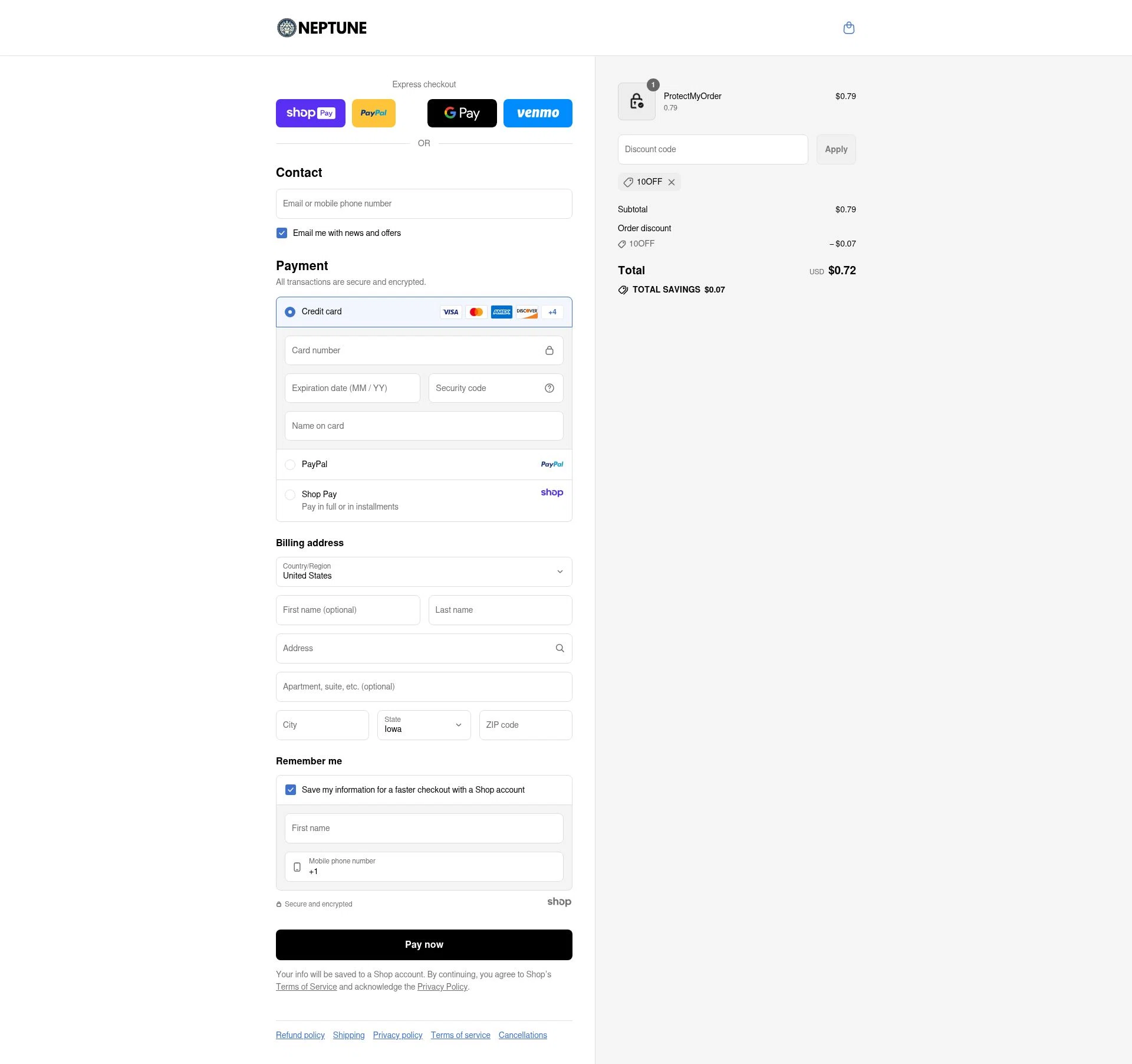Select Google Pay express checkout
Image resolution: width=1132 pixels, height=1064 pixels.
[x=462, y=113]
